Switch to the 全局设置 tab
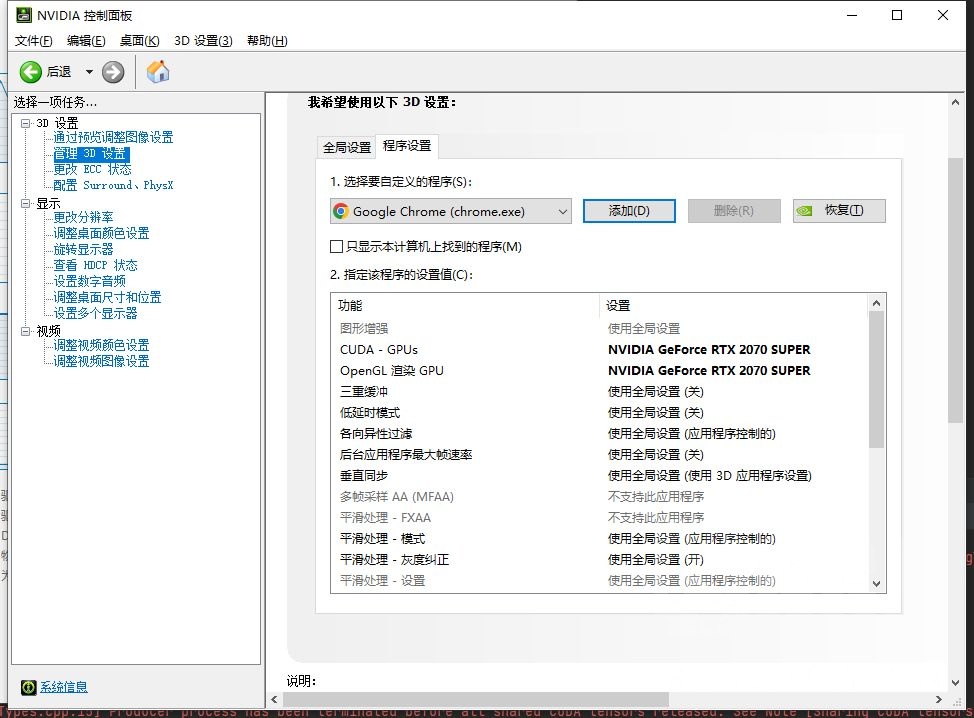This screenshot has height=718, width=974. 346,146
